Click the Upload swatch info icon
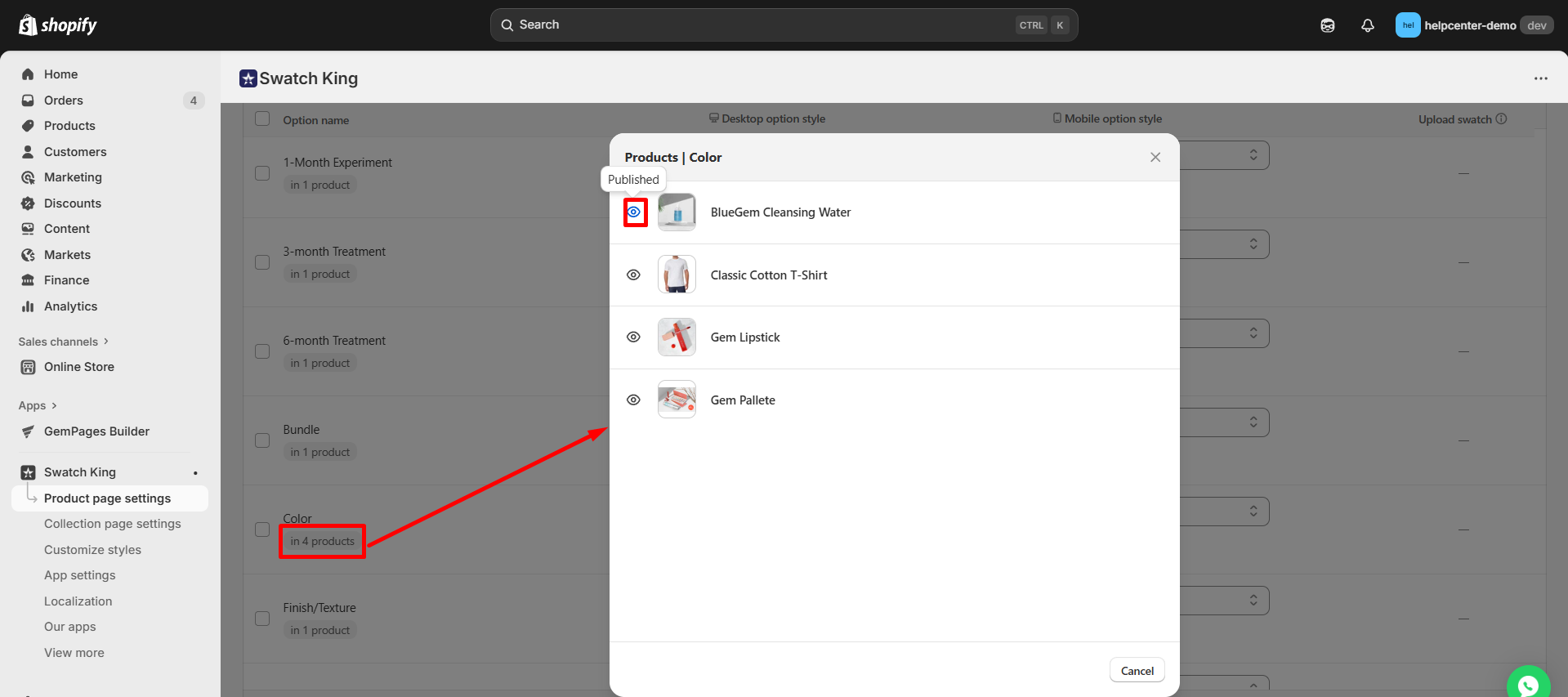 [1501, 119]
